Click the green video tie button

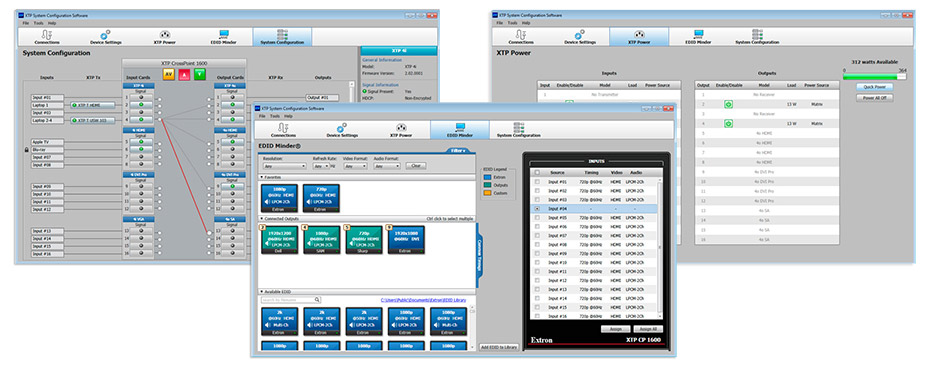(200, 74)
